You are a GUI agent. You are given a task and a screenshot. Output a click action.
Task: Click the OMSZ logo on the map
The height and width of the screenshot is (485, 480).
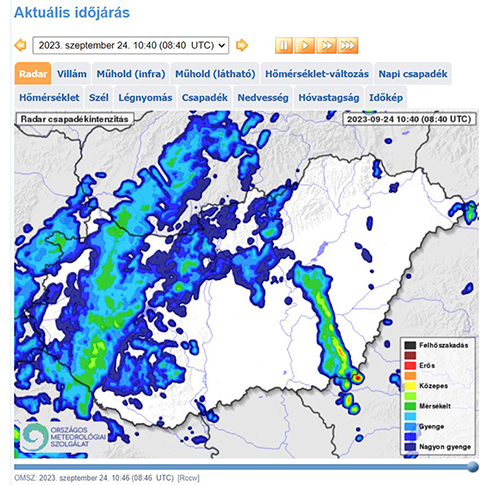(63, 437)
